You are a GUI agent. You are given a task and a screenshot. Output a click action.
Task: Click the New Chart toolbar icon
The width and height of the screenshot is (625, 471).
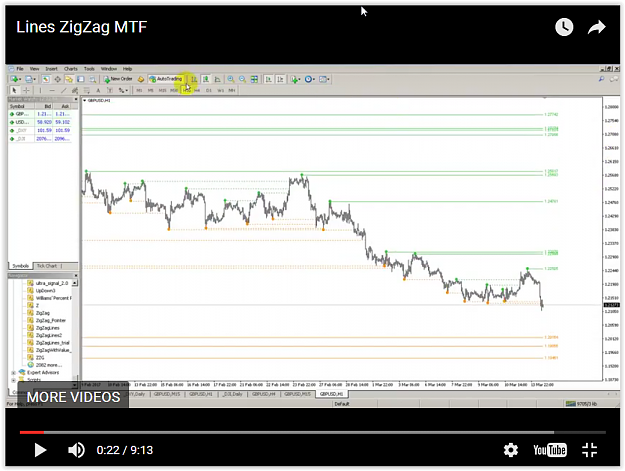[14, 79]
